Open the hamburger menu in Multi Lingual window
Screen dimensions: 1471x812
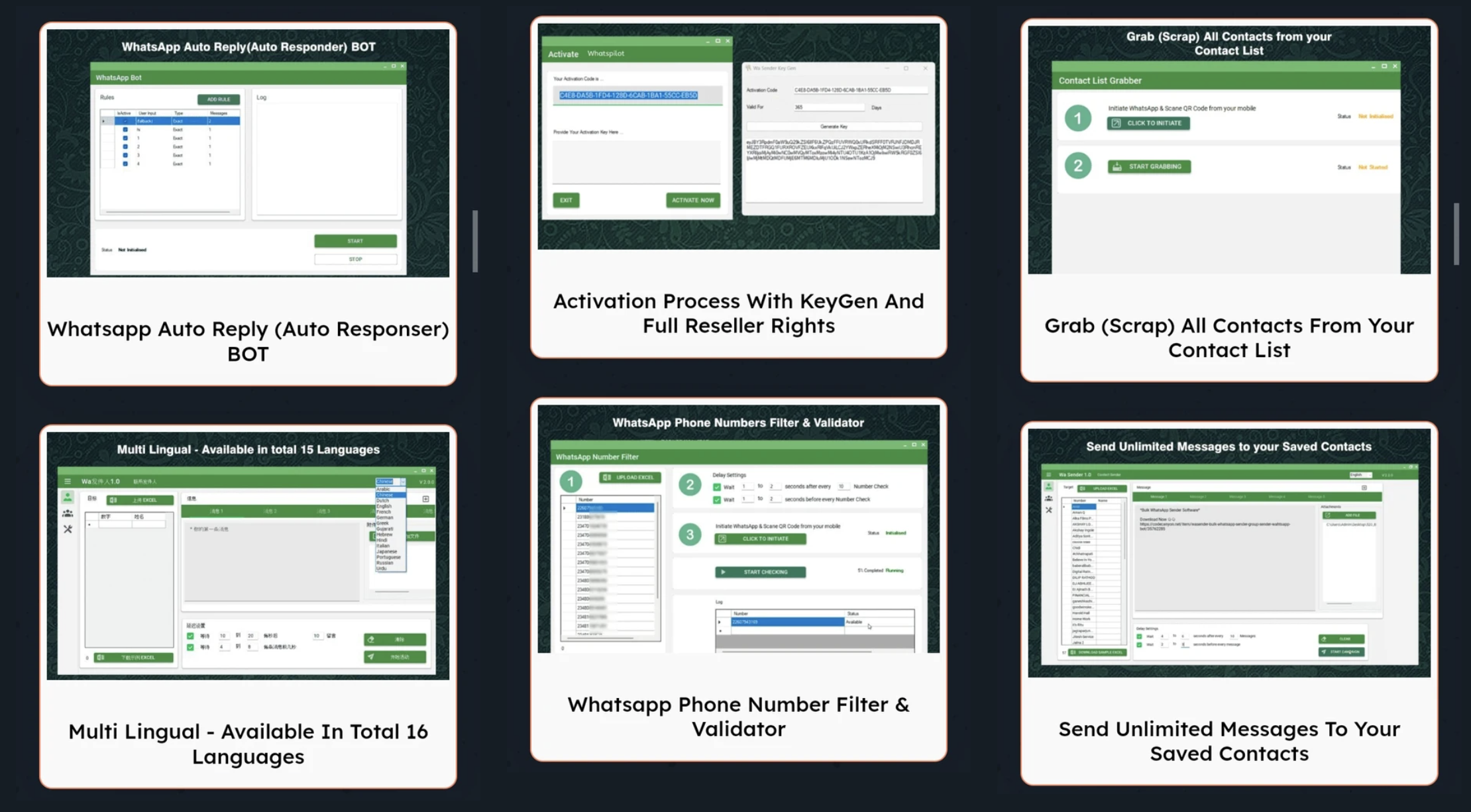(x=67, y=482)
